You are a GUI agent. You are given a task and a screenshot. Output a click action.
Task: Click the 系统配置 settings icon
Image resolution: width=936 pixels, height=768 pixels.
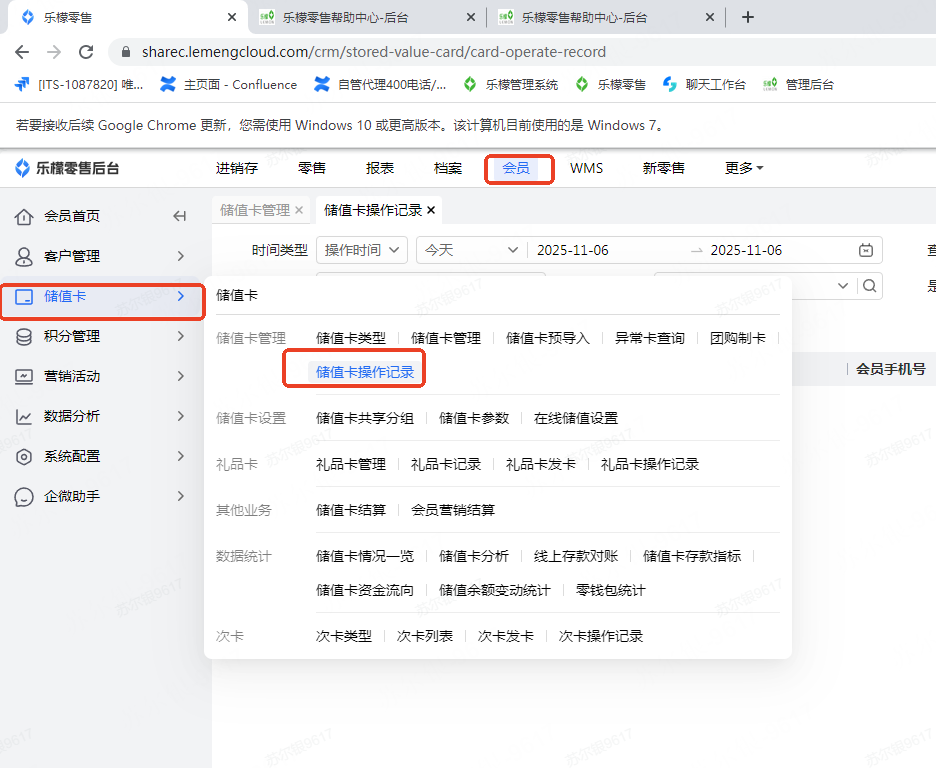24,457
